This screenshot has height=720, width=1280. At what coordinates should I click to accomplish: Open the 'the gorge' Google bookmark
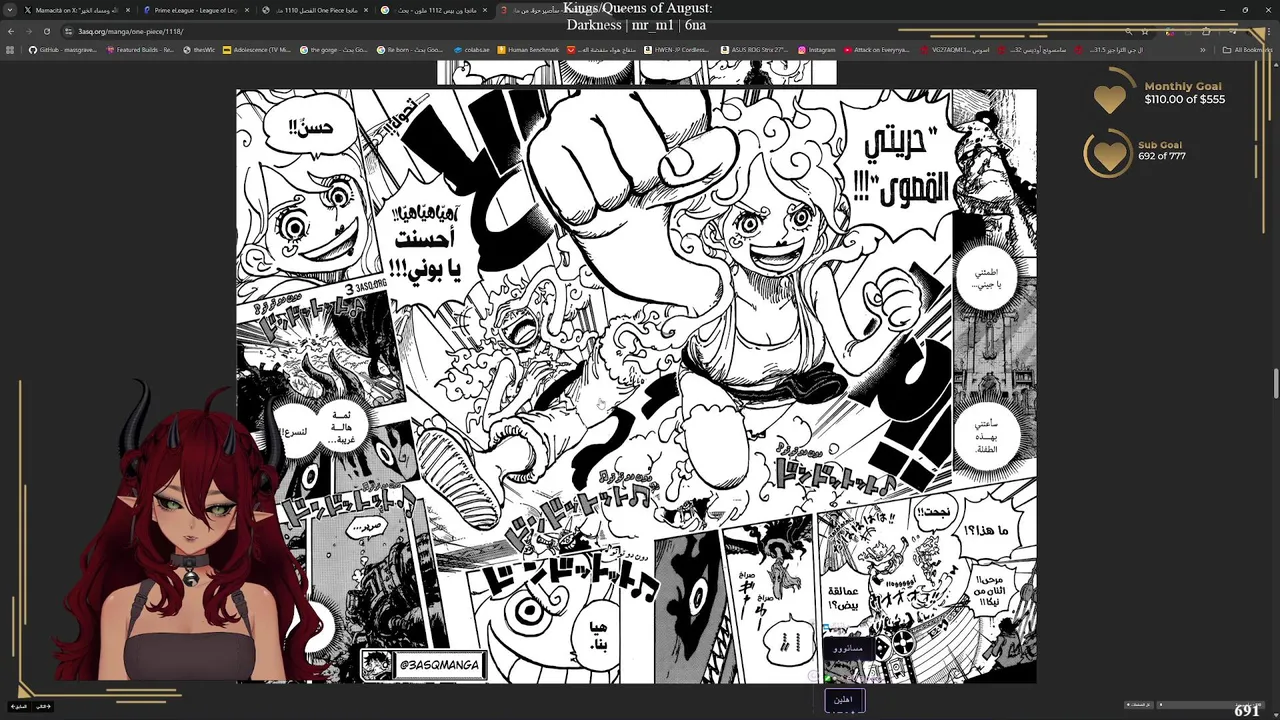click(334, 50)
